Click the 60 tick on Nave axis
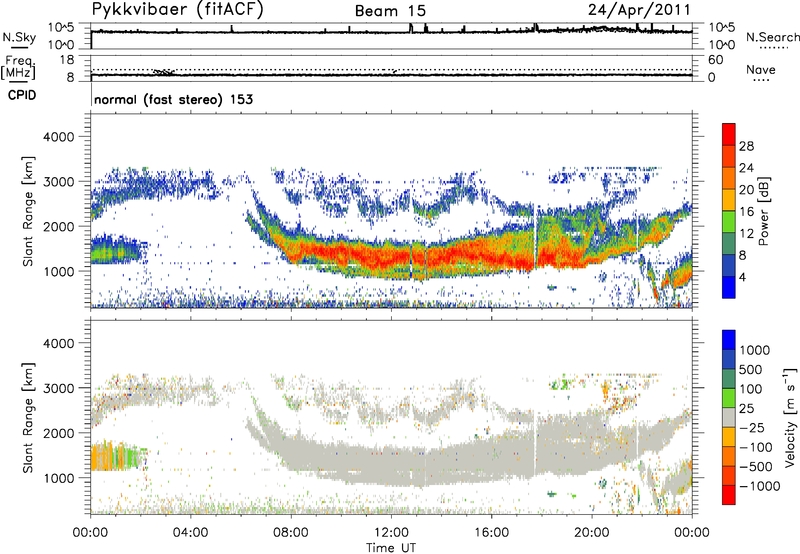 point(715,60)
